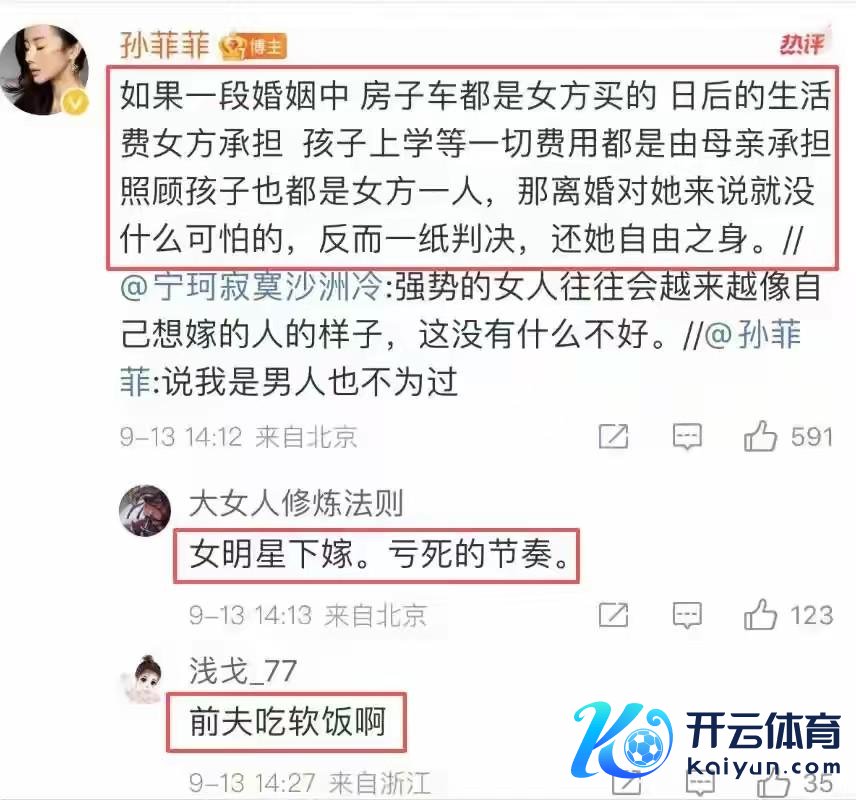This screenshot has width=856, height=800.
Task: View 大女人修炼法则's avatar
Action: pos(145,510)
